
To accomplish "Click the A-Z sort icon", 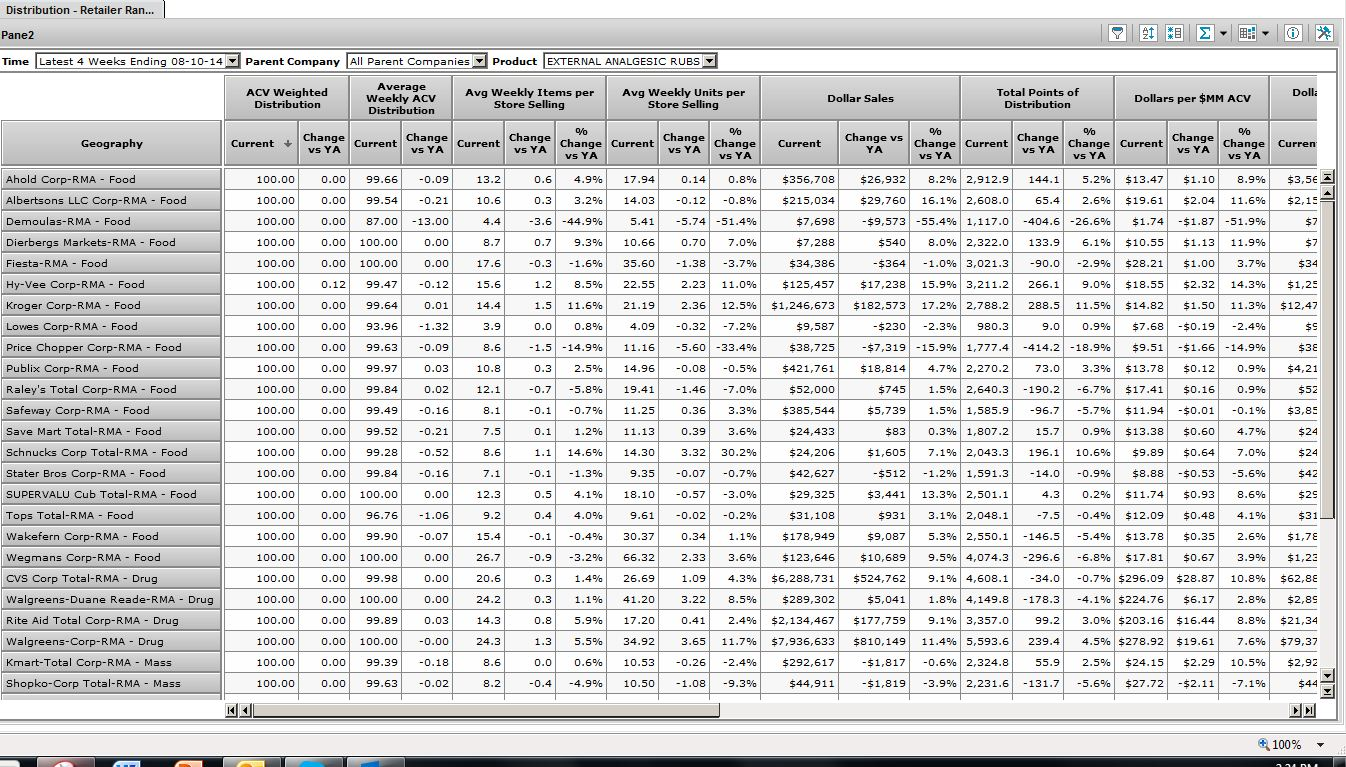I will pyautogui.click(x=1148, y=33).
